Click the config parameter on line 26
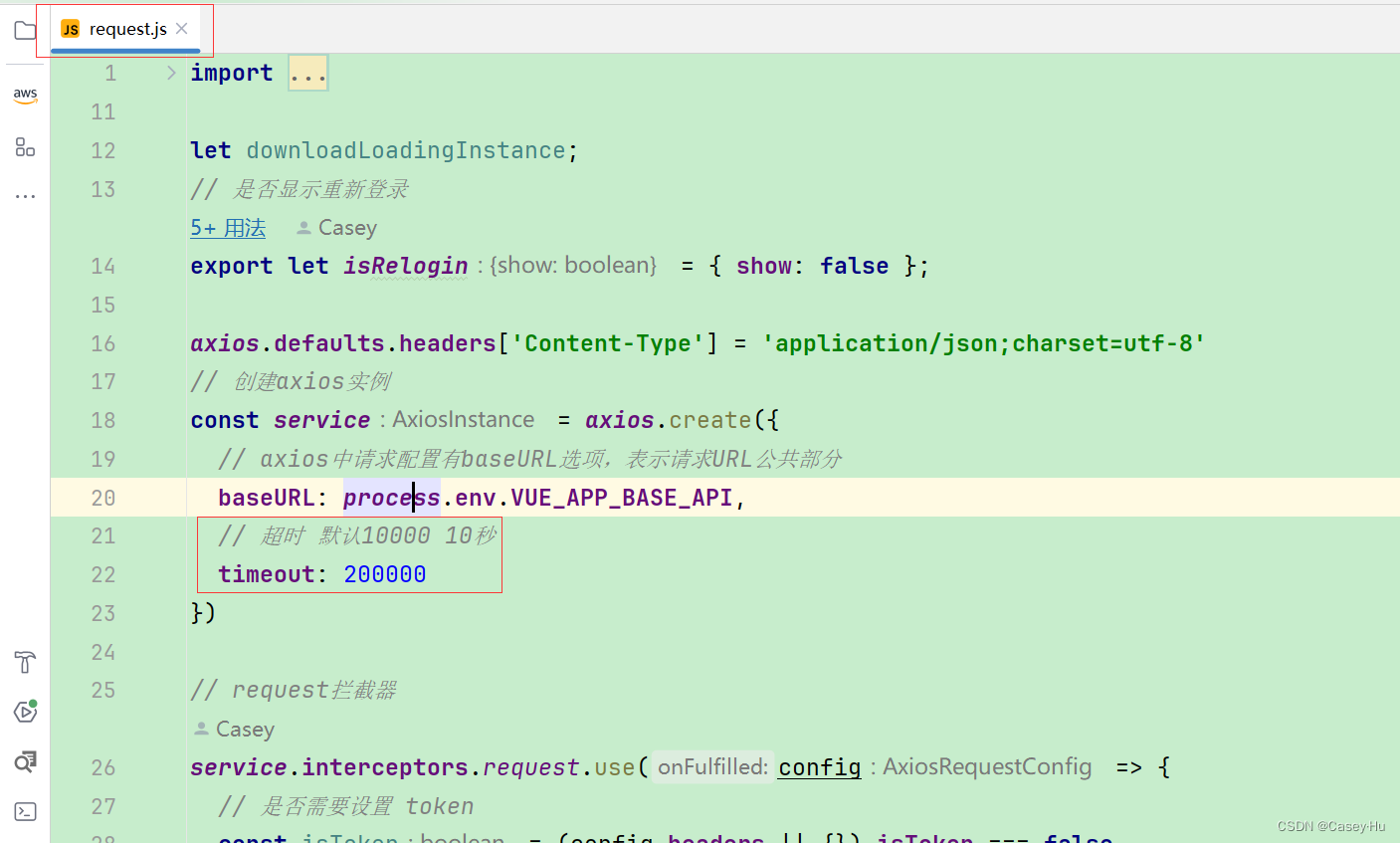1400x843 pixels. [820, 767]
